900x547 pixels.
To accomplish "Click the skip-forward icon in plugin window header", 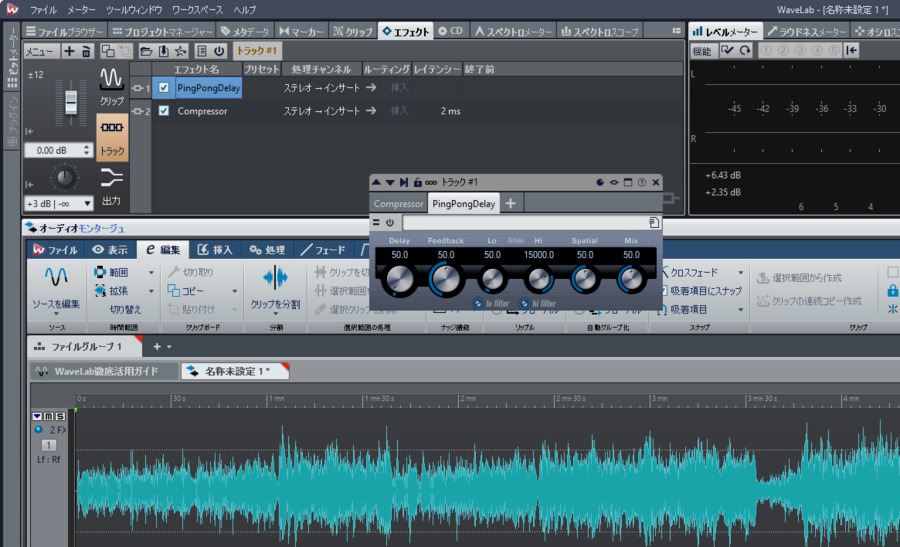I will (x=404, y=183).
